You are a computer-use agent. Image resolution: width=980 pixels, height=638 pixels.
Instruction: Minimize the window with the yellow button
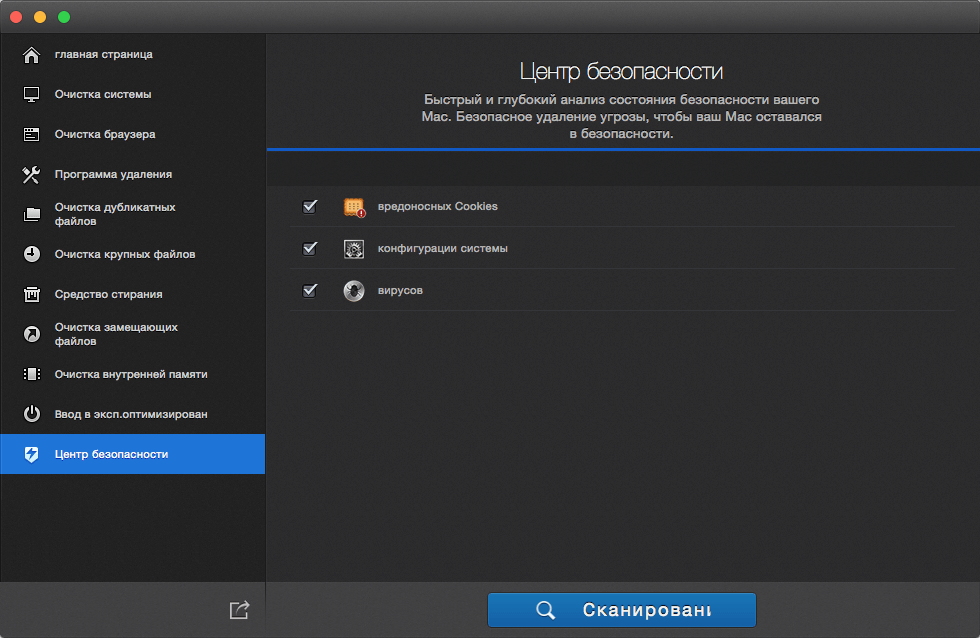click(40, 17)
